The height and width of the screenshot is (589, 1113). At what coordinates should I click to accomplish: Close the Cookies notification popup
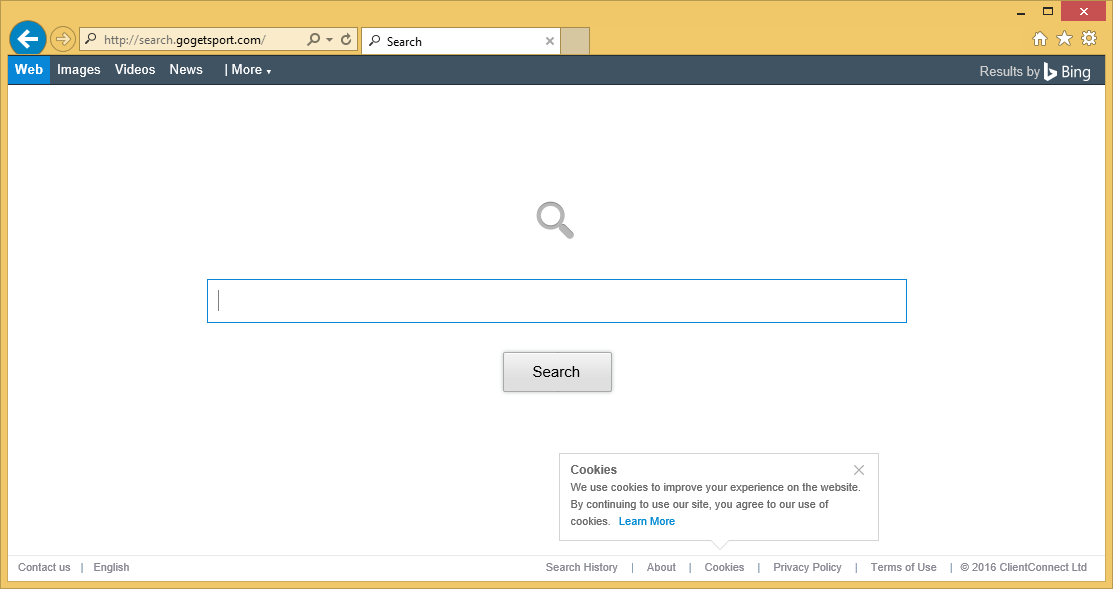(859, 470)
